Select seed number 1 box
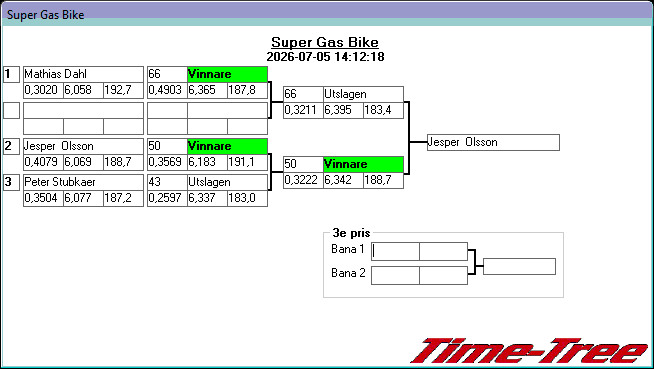654x369 pixels. (11, 75)
